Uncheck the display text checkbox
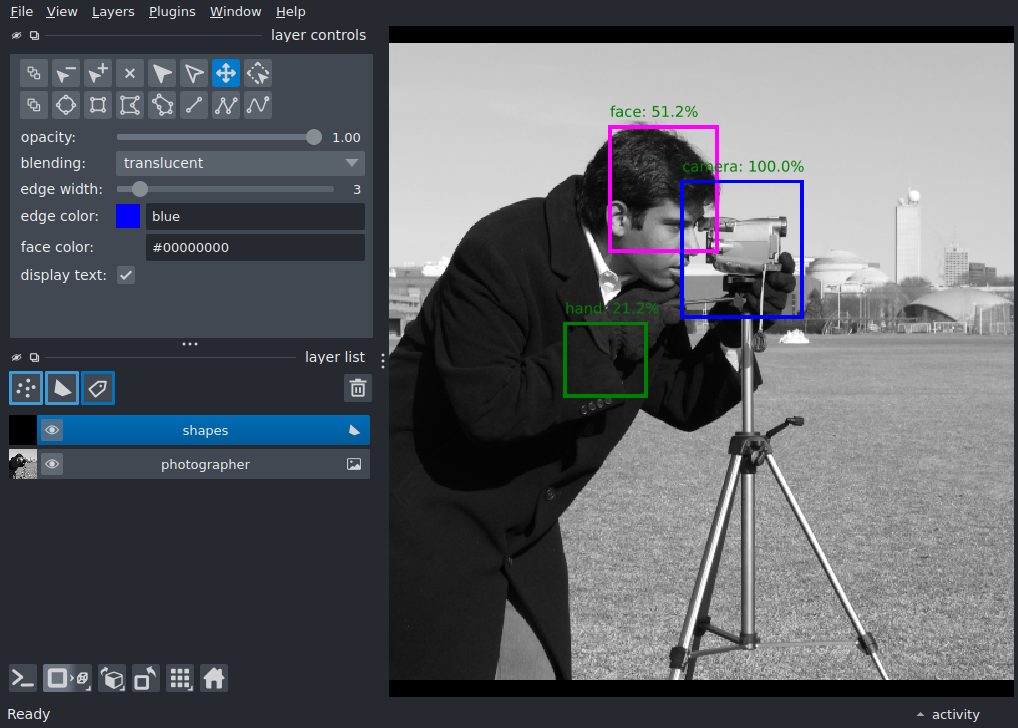 point(126,275)
